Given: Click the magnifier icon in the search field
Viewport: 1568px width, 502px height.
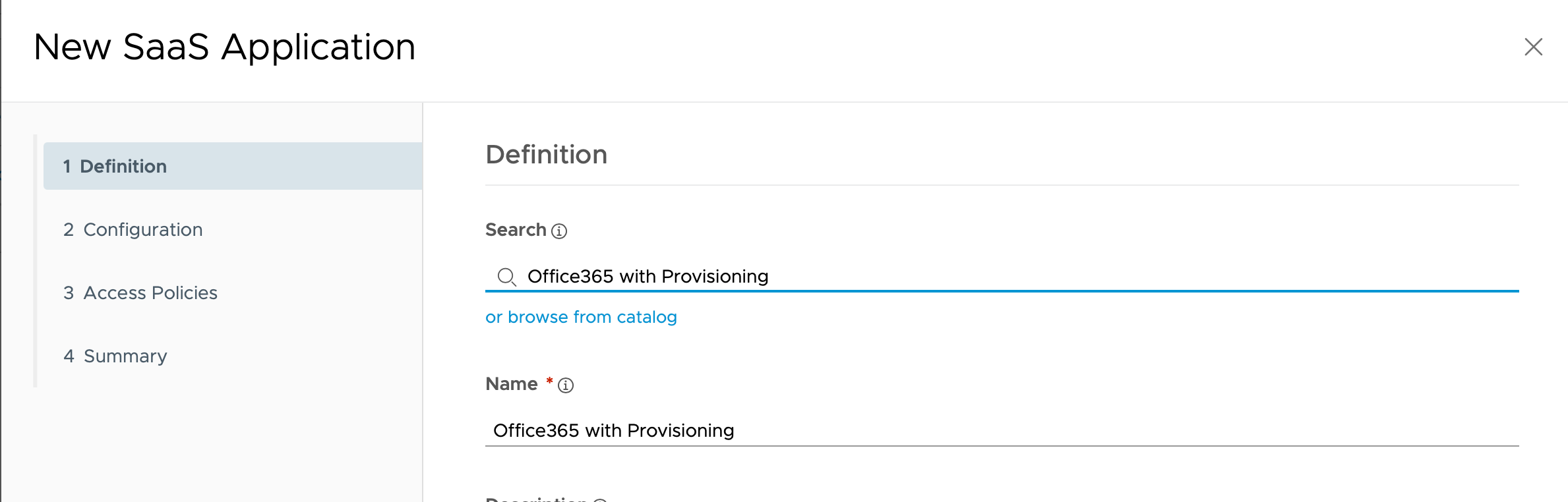Looking at the screenshot, I should pyautogui.click(x=506, y=277).
